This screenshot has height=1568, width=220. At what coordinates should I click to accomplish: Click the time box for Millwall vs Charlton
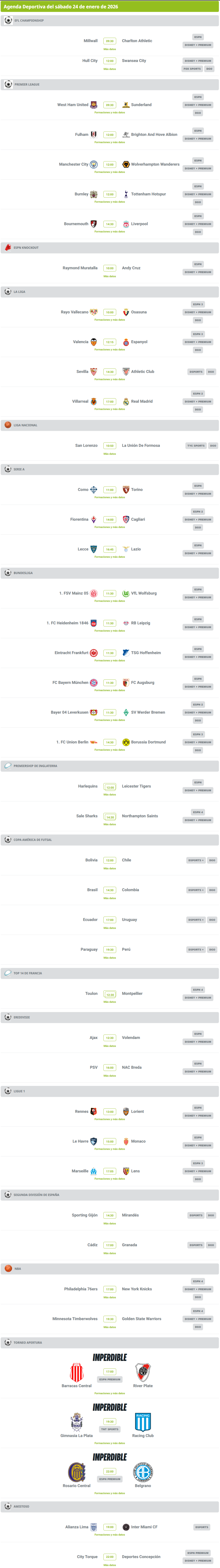(x=109, y=41)
